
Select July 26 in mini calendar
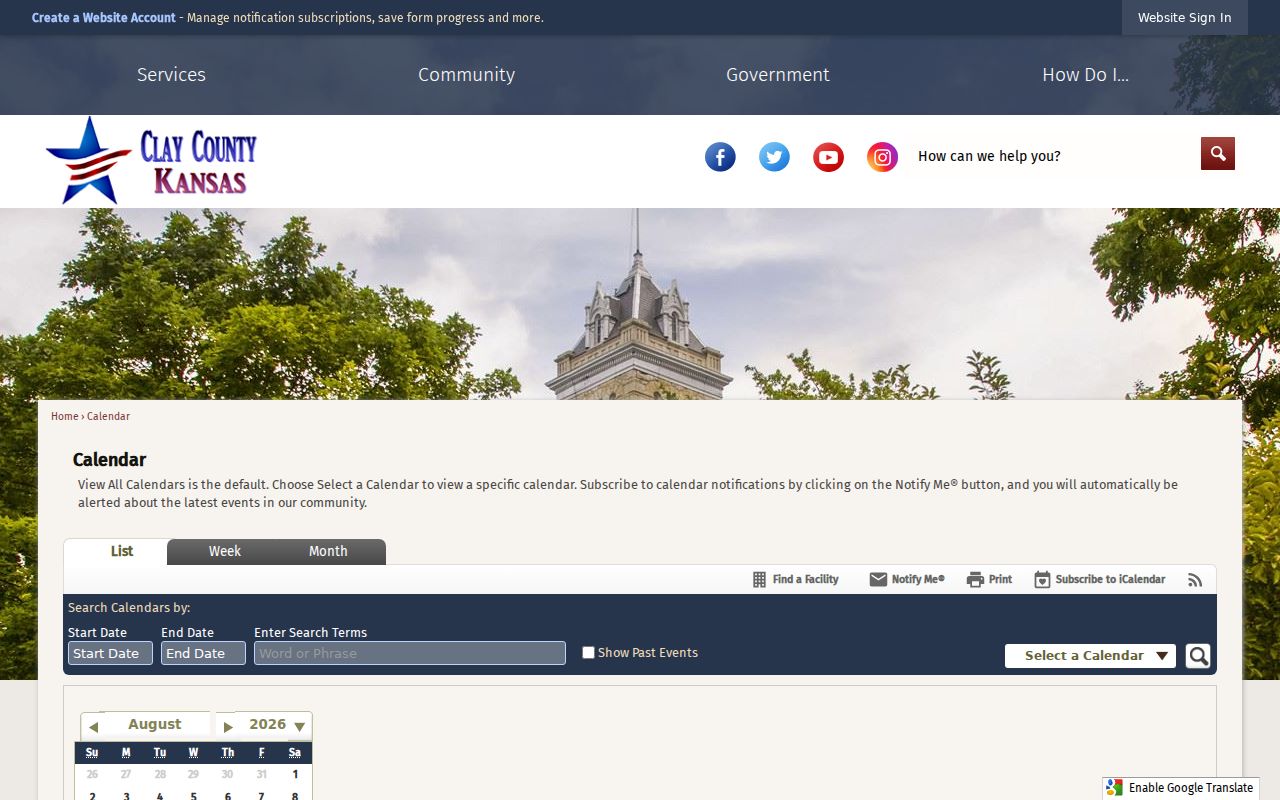(x=92, y=774)
